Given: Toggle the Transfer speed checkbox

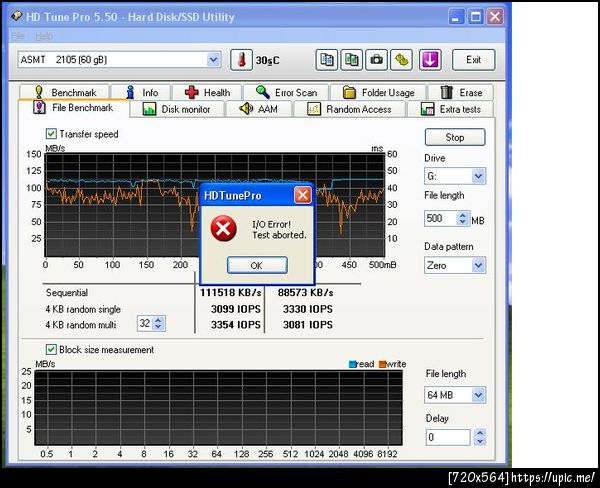Looking at the screenshot, I should (x=51, y=134).
